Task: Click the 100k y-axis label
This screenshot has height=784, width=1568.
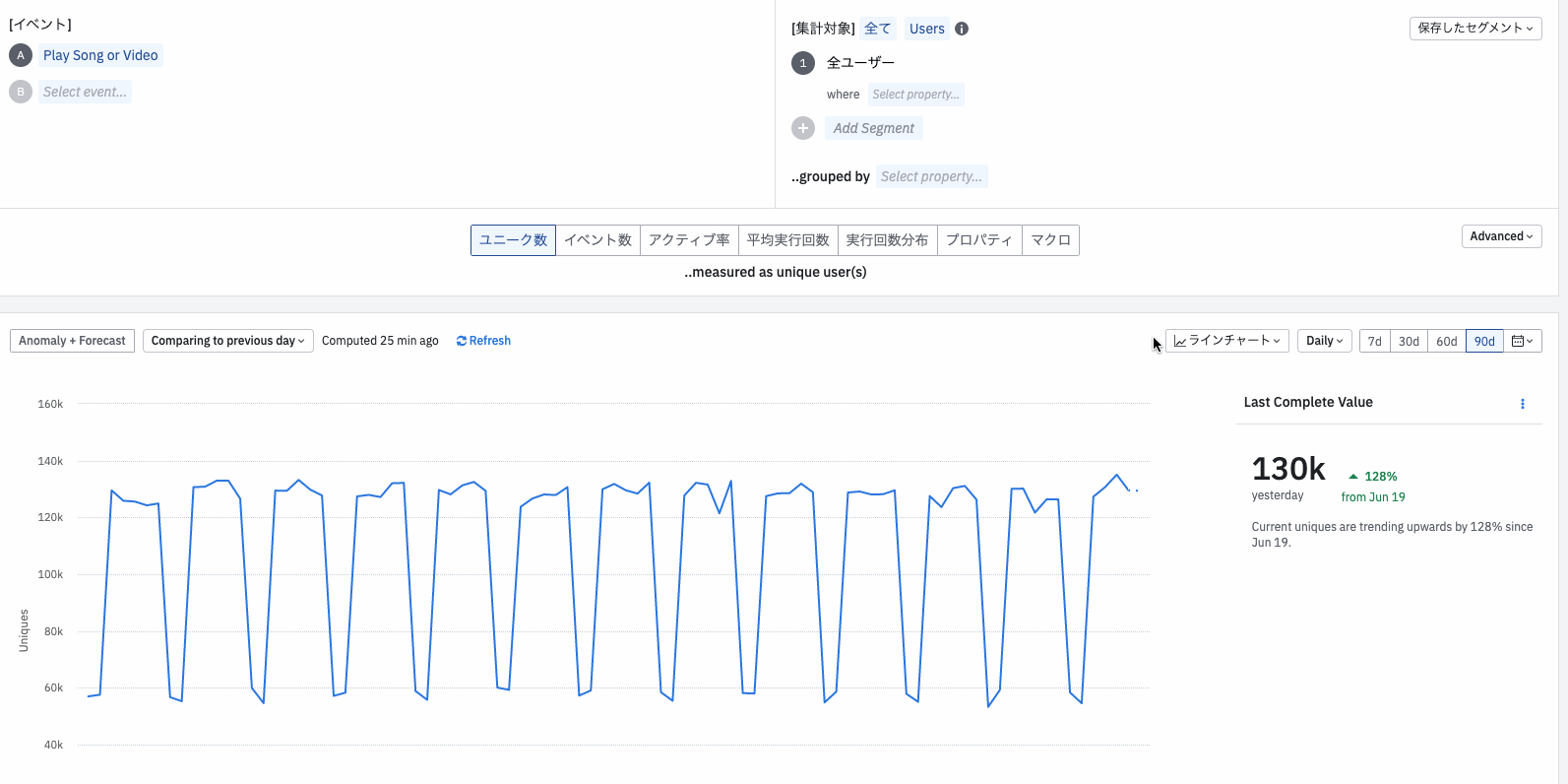Action: click(50, 574)
